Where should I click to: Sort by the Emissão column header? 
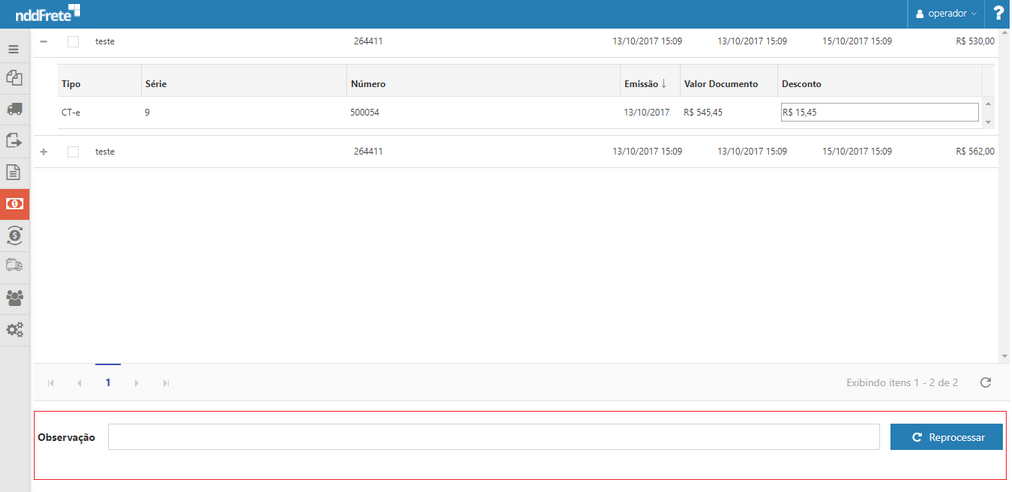(x=645, y=84)
